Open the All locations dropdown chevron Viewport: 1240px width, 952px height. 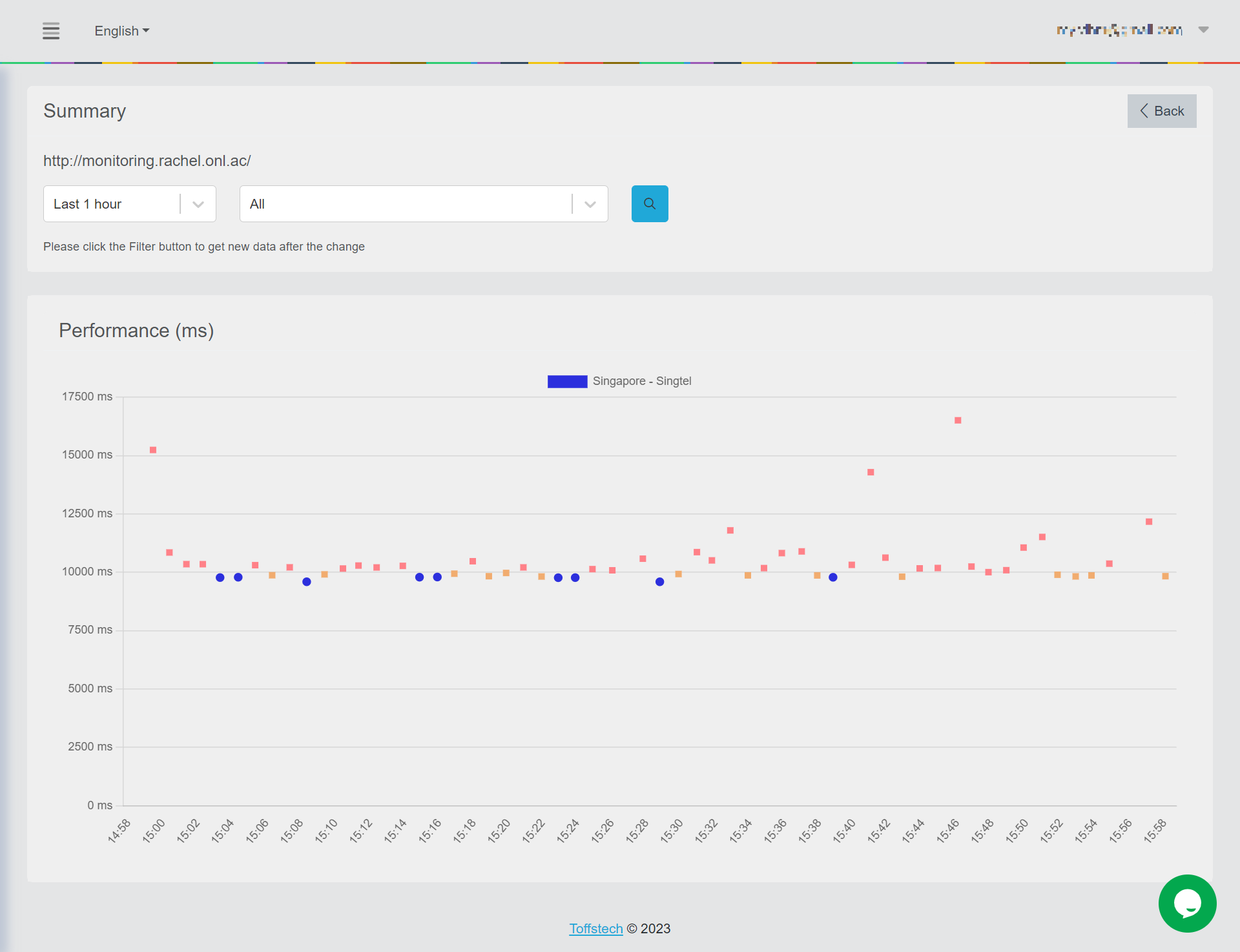point(590,204)
